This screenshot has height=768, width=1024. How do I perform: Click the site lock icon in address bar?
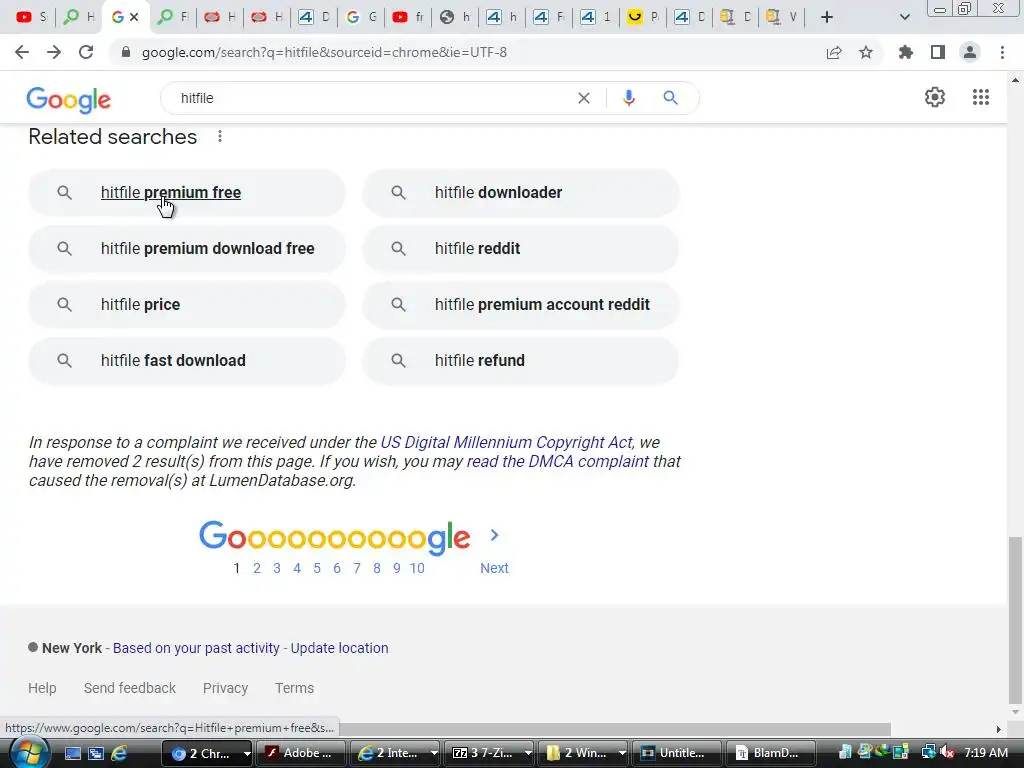pos(126,52)
